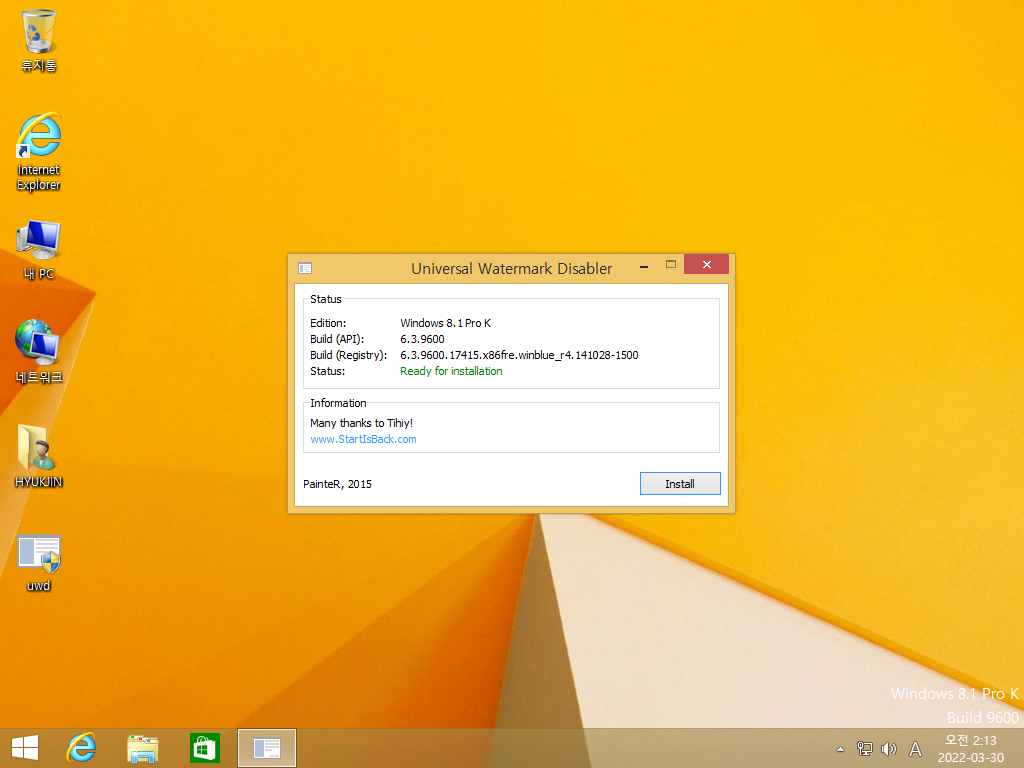
Task: Click the Universal Watermark Disabler taskbar button
Action: tap(266, 748)
